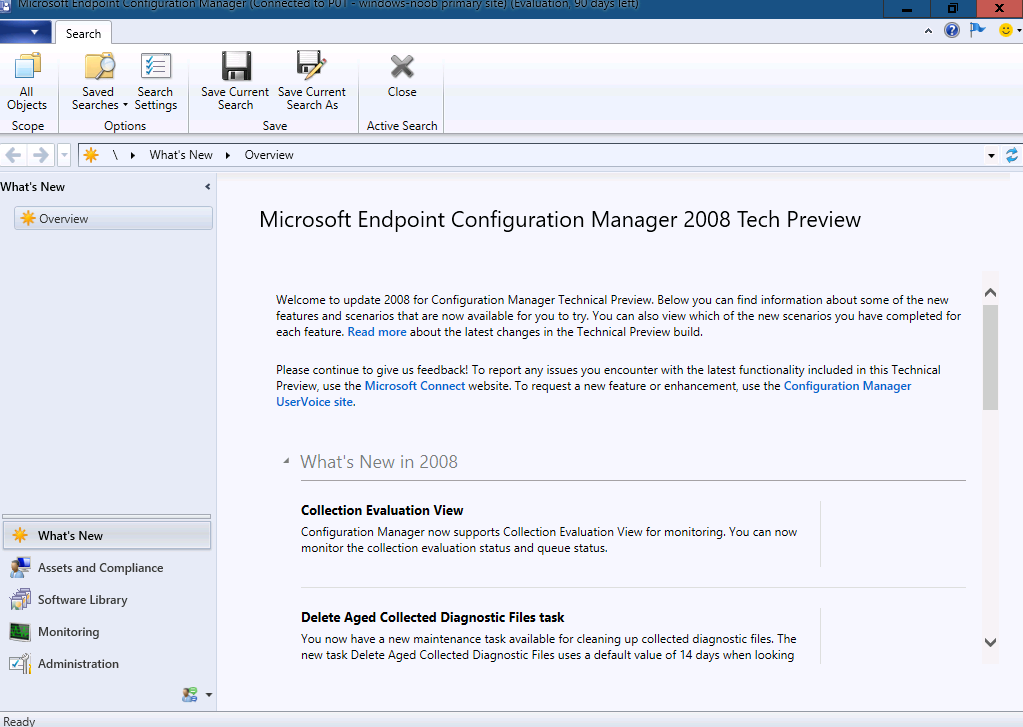Click the Software Library workspace icon
The width and height of the screenshot is (1023, 727).
20,600
